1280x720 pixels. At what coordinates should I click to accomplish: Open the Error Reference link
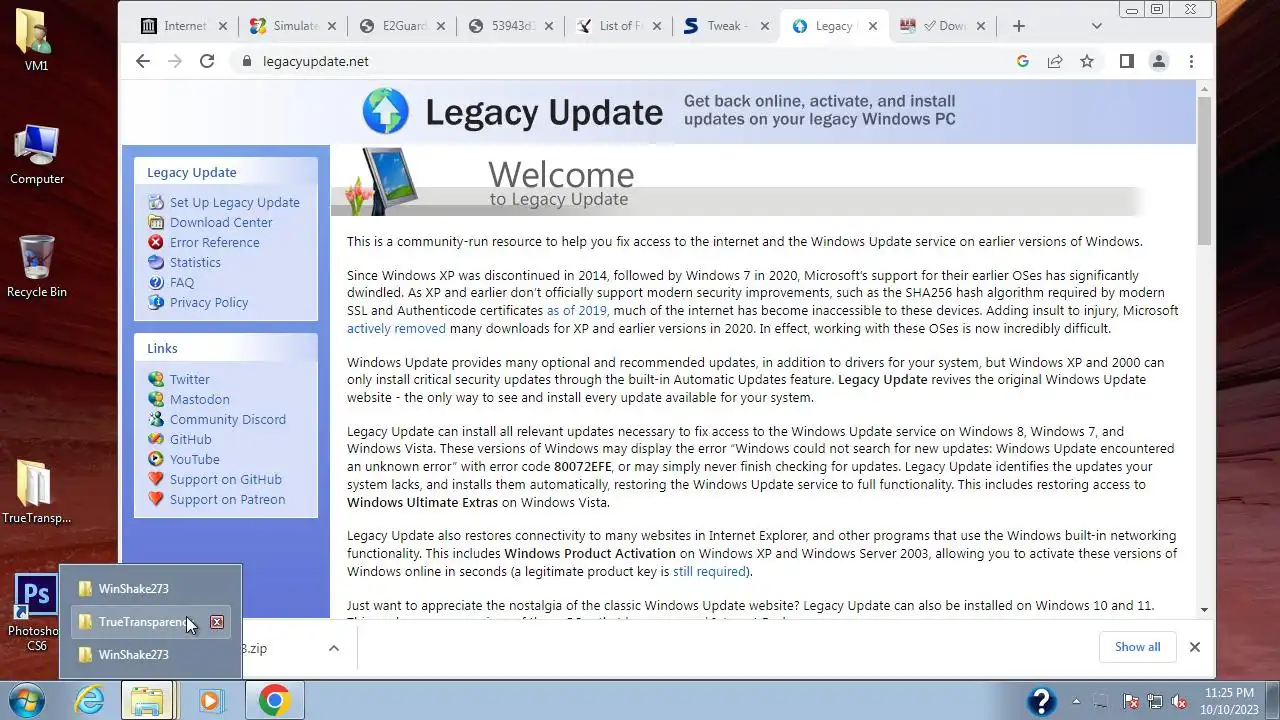(214, 242)
